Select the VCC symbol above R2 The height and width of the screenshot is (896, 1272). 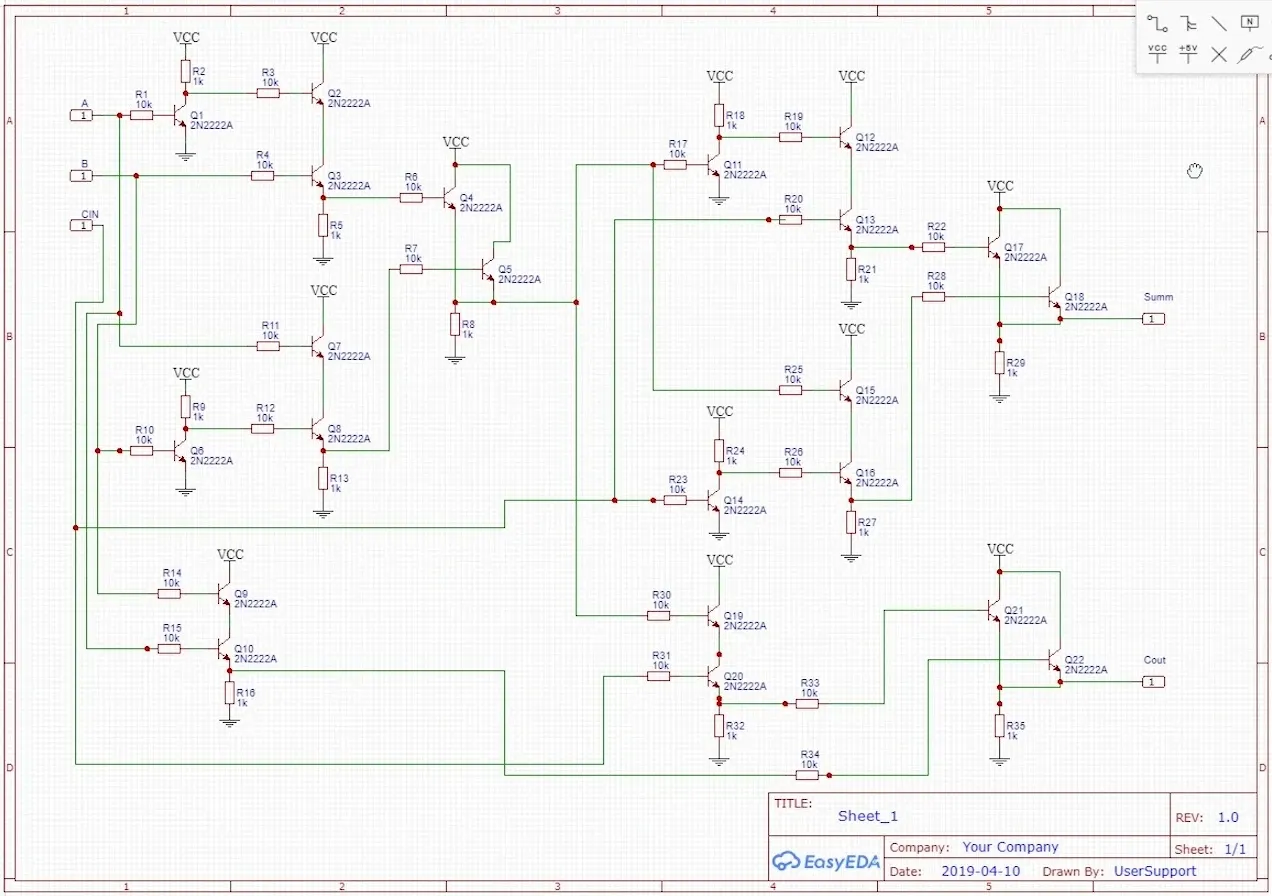[186, 39]
